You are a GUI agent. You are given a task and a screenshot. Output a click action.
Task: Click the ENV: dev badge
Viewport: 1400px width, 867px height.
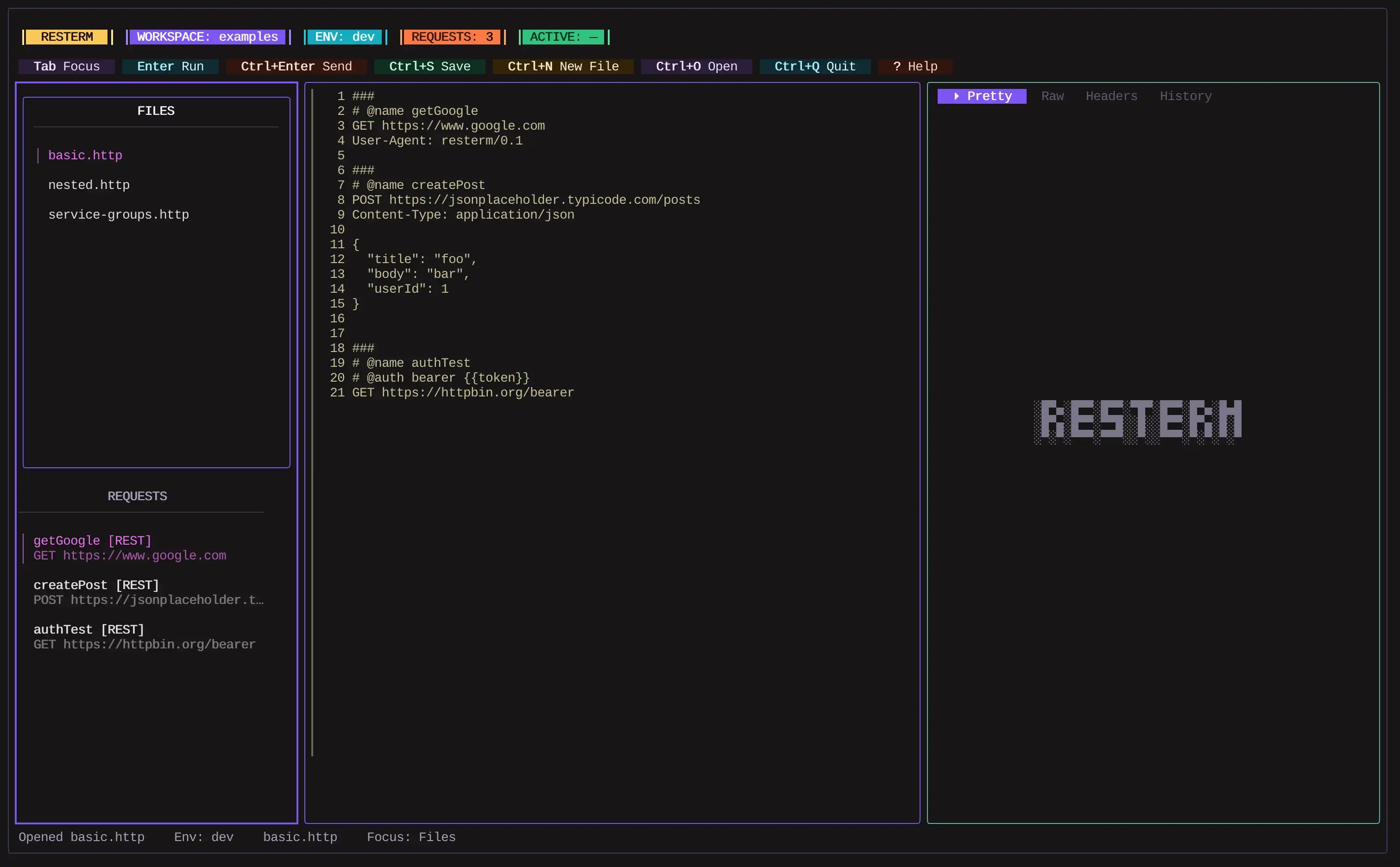(345, 37)
